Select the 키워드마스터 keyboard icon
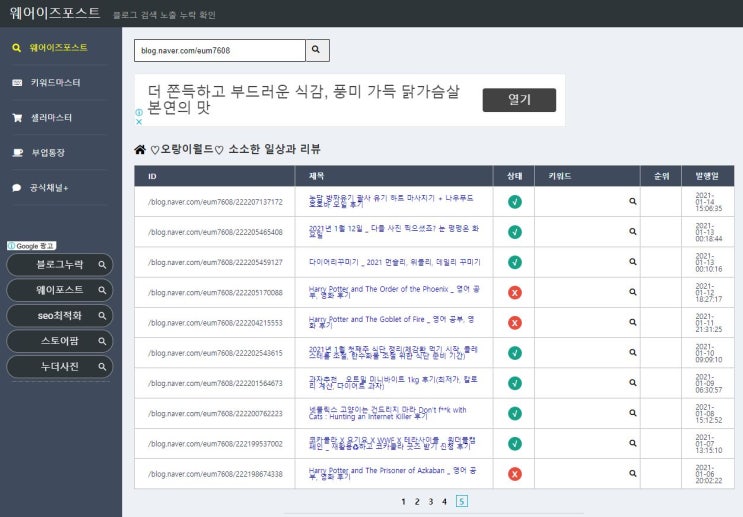Screen dimensions: 743x517 pyautogui.click(x=17, y=83)
